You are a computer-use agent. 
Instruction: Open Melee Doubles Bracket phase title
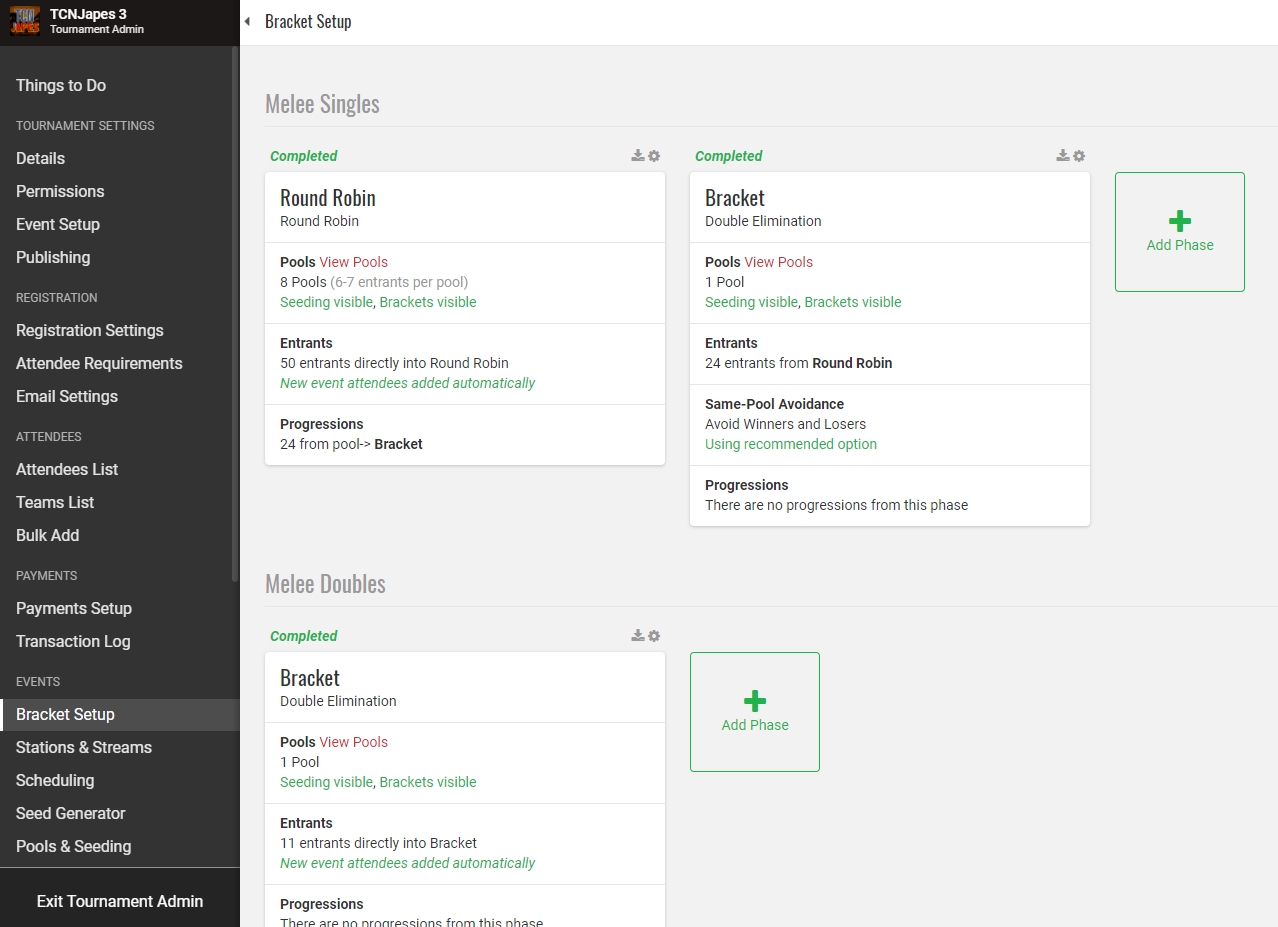coord(310,678)
